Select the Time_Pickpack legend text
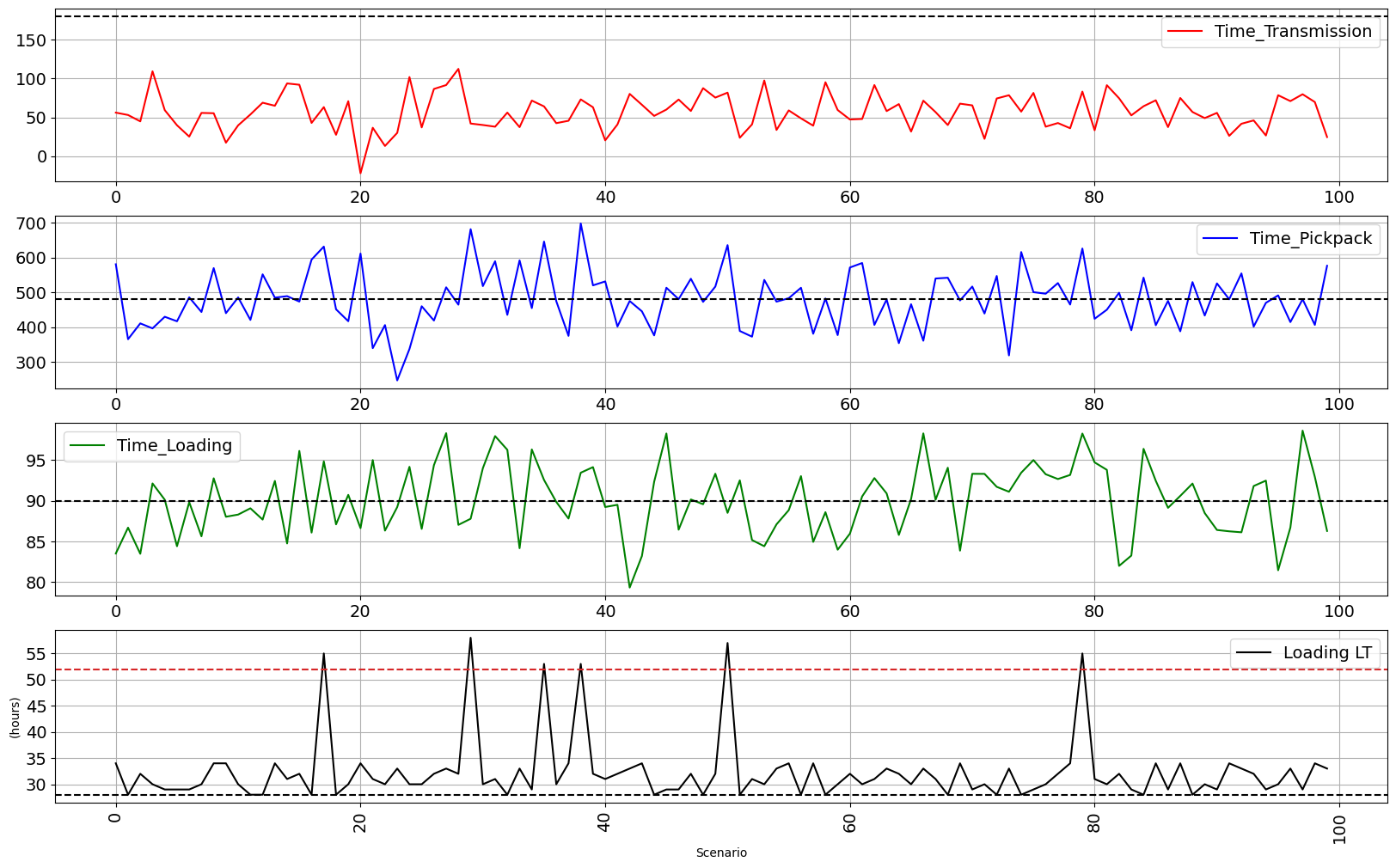The image size is (1396, 868). (x=1310, y=239)
